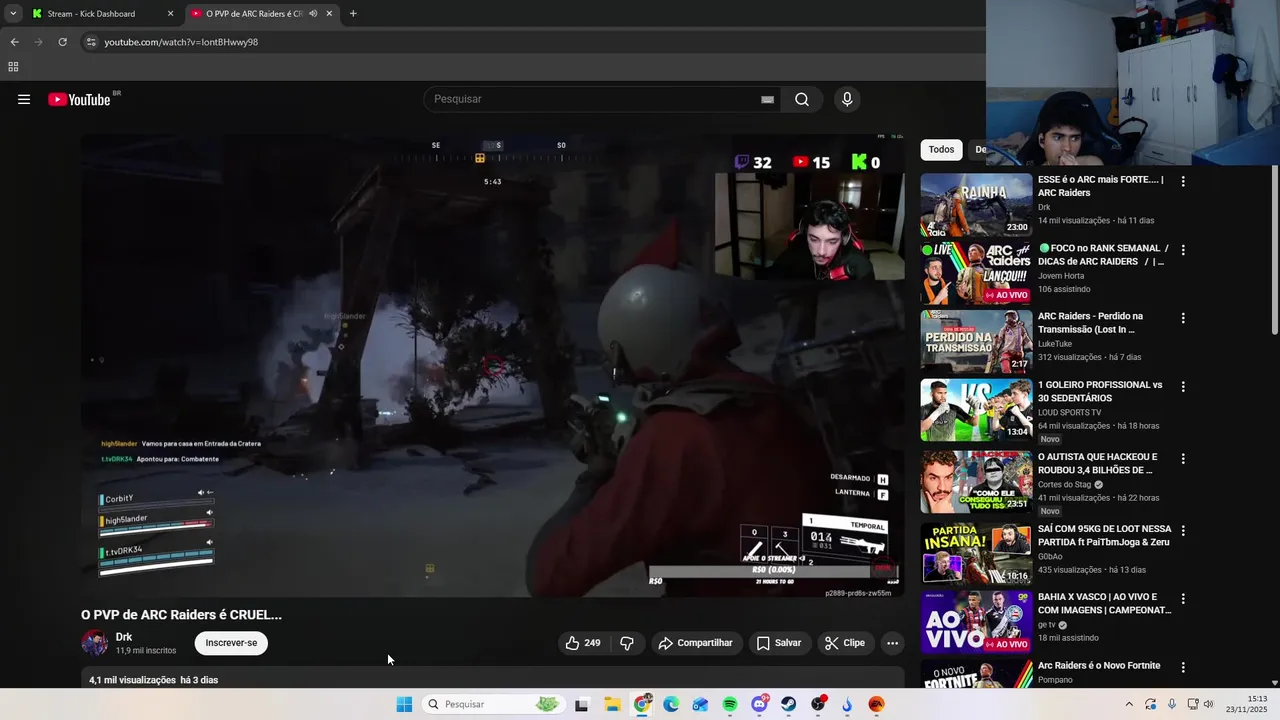This screenshot has height=720, width=1280.
Task: Open 'ARC Raiders - Perdido na Transmissão' video title
Action: (1092, 323)
